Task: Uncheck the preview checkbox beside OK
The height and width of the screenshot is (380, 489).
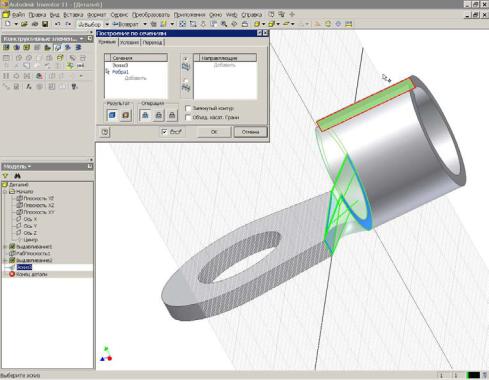Action: 164,132
